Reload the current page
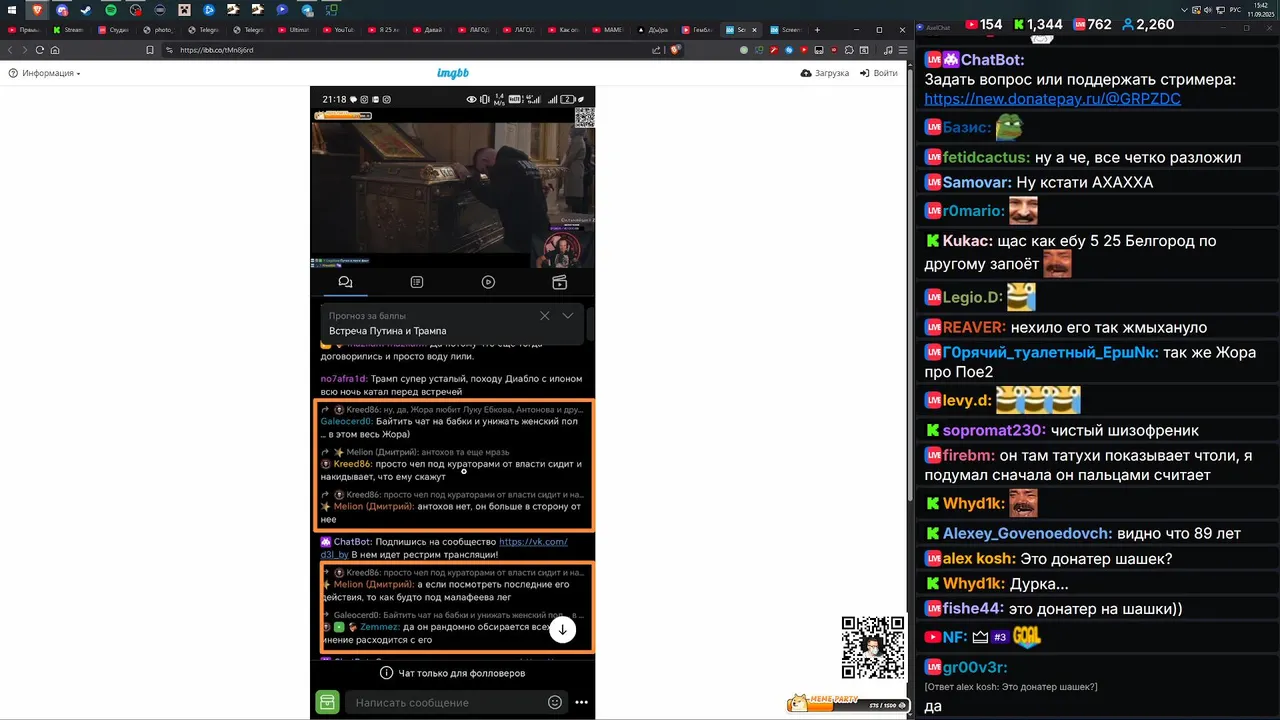 click(x=40, y=50)
